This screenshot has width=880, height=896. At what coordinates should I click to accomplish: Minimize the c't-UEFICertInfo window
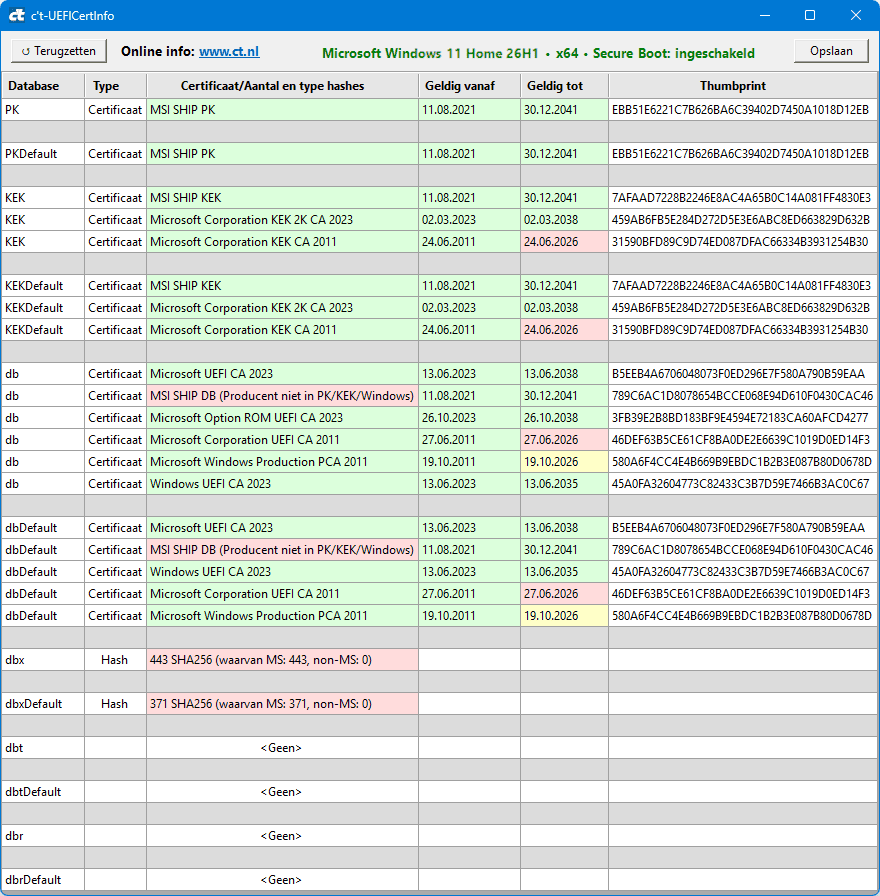click(x=765, y=15)
